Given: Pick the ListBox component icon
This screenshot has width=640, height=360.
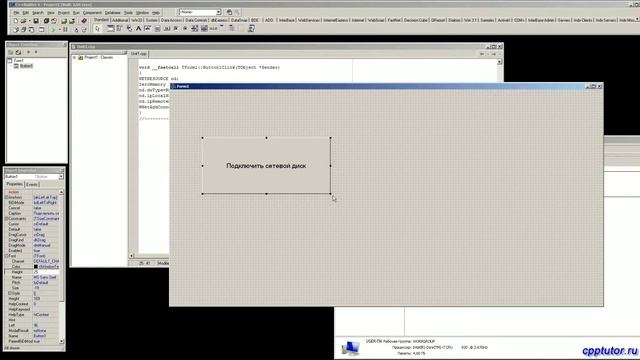Looking at the screenshot, I should pos(195,29).
